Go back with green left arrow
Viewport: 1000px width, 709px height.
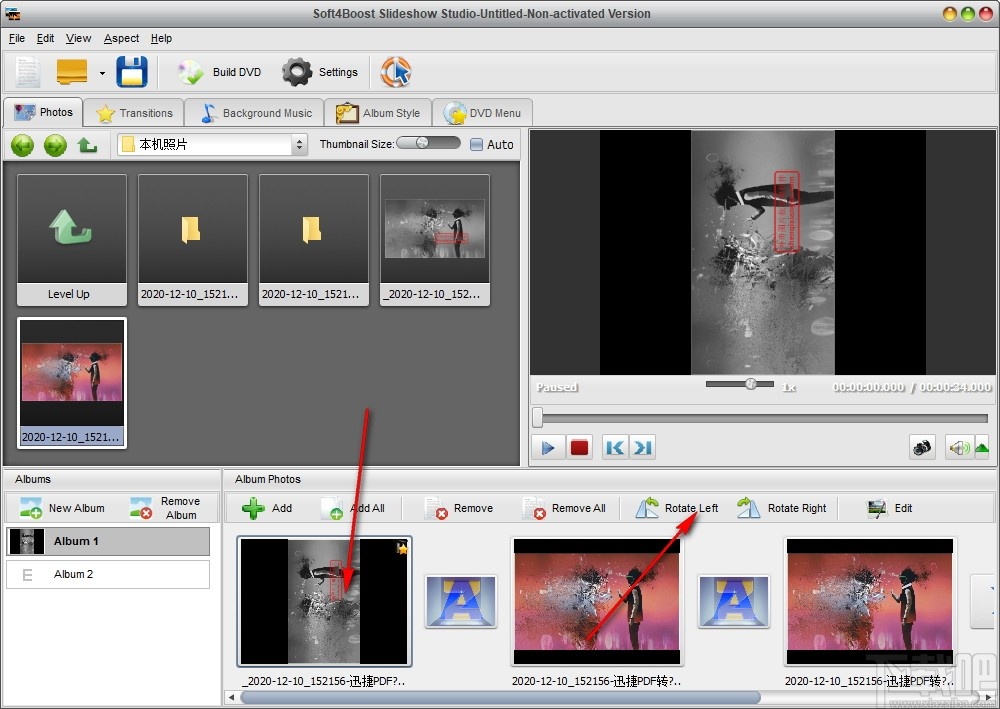tap(22, 145)
